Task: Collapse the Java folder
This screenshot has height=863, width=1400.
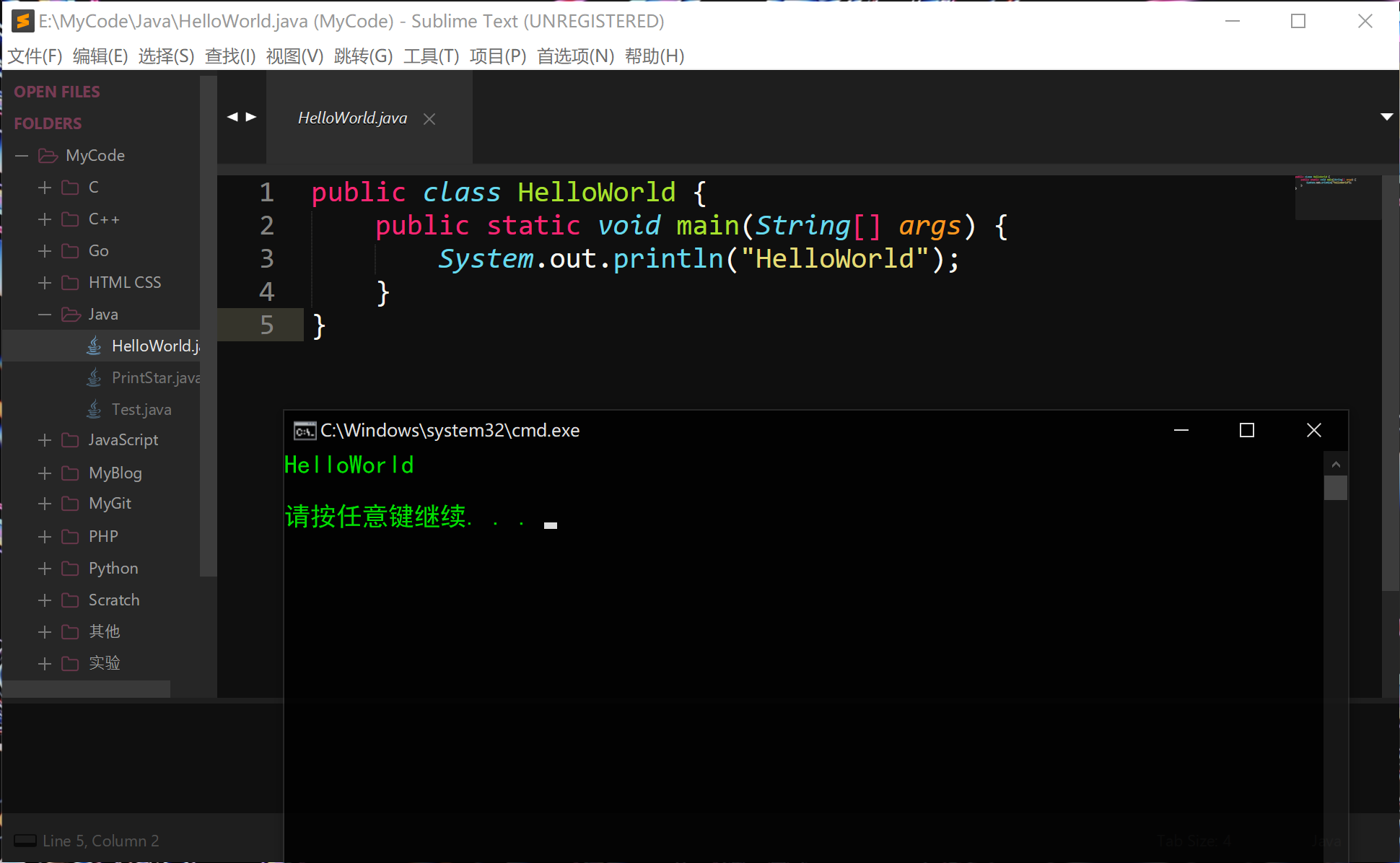Action: [x=45, y=315]
